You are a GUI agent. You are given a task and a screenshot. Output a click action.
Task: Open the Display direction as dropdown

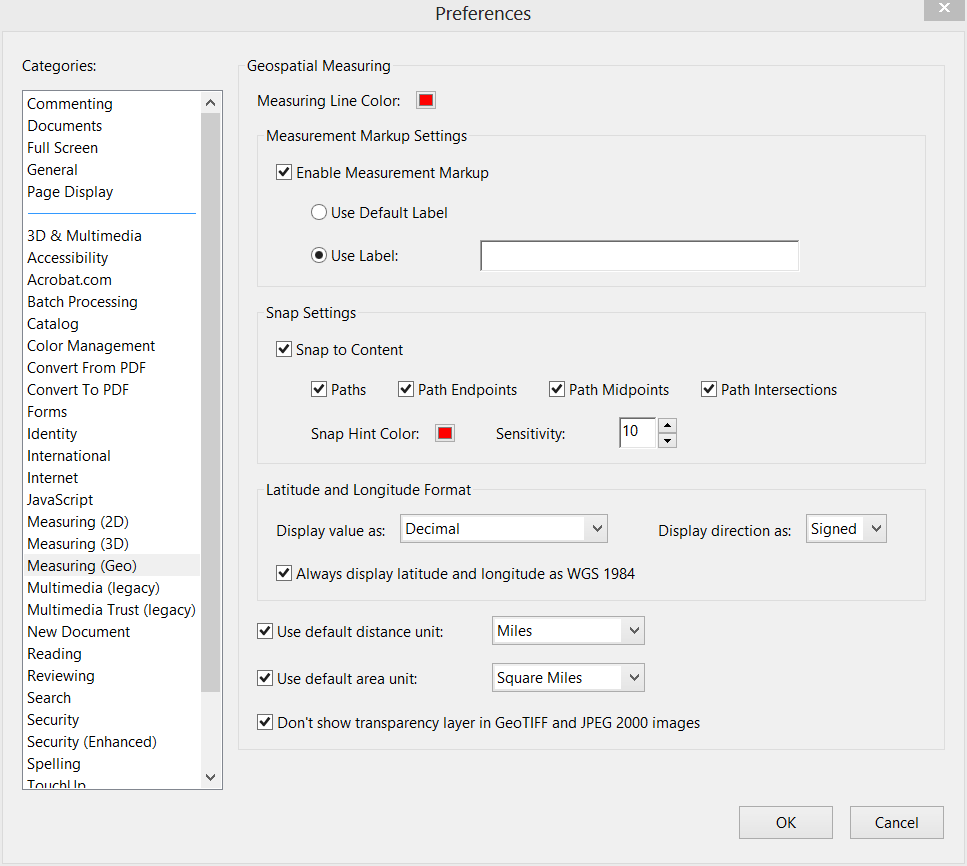click(x=846, y=529)
